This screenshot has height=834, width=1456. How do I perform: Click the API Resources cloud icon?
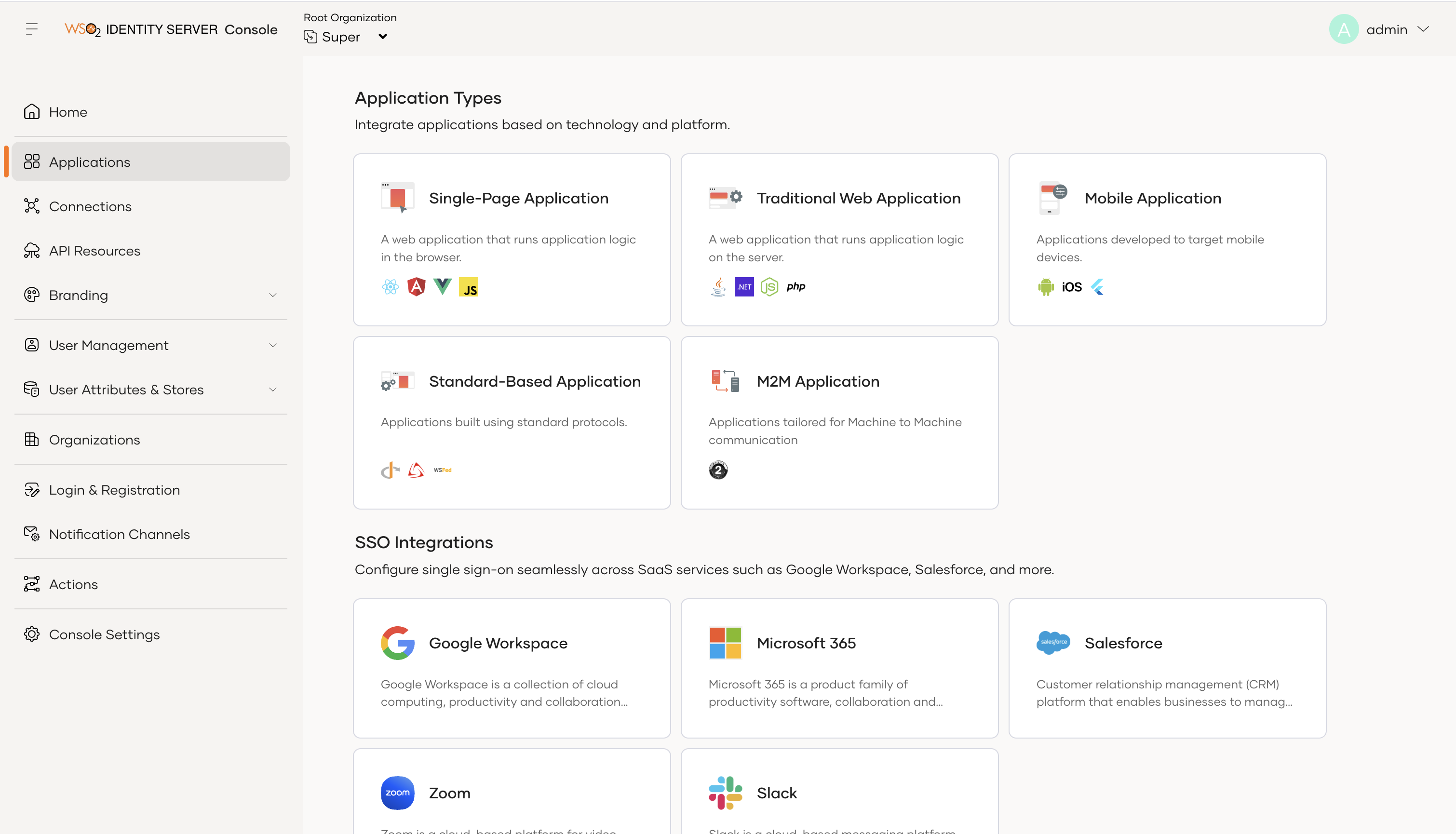pyautogui.click(x=31, y=250)
